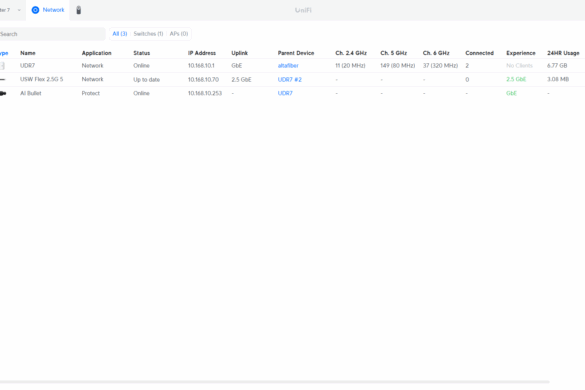Viewport: 585px width, 390px height.
Task: Click the 149 (80 MHz) channel value
Action: 398,66
